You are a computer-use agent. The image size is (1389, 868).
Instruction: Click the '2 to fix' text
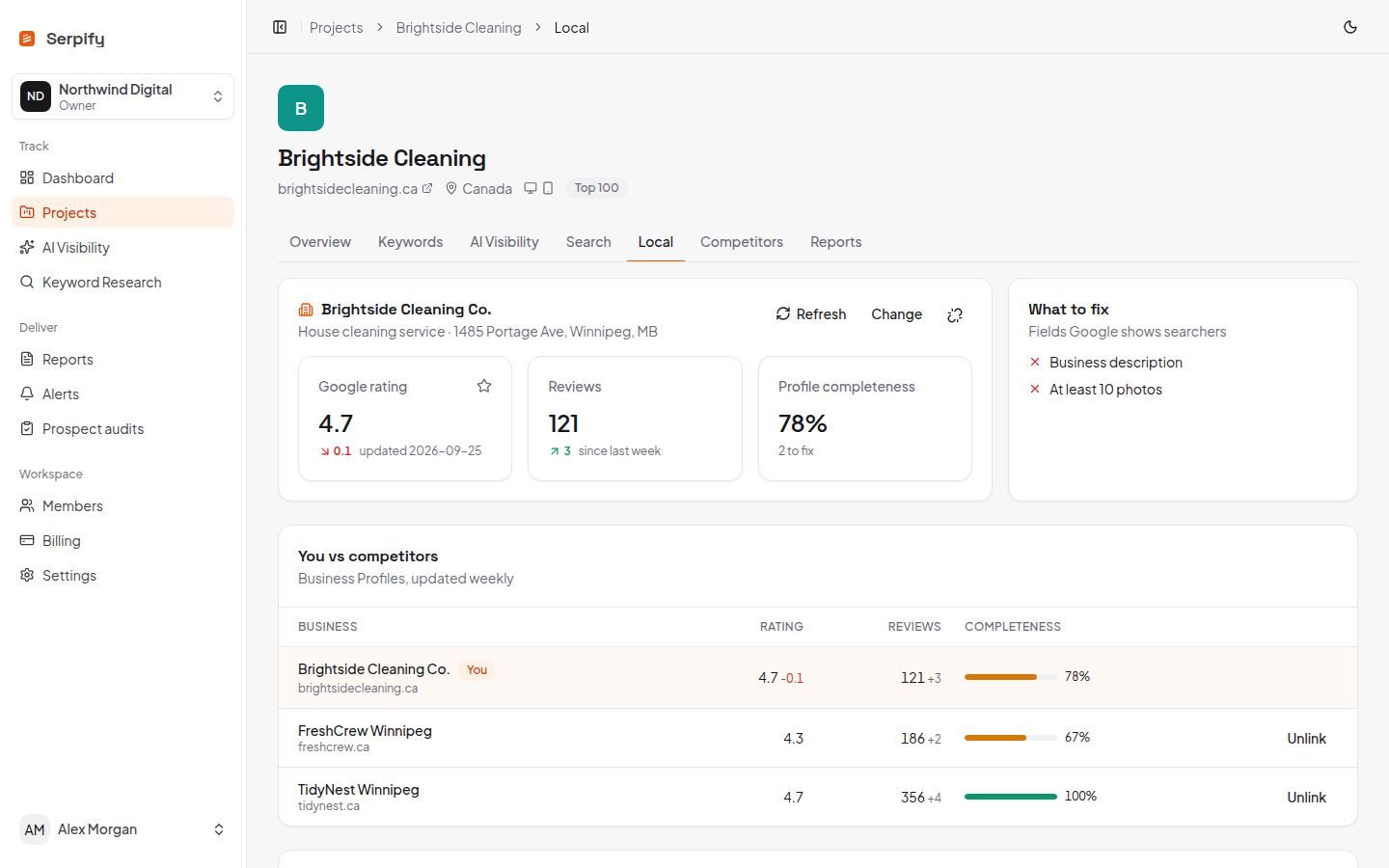(796, 450)
